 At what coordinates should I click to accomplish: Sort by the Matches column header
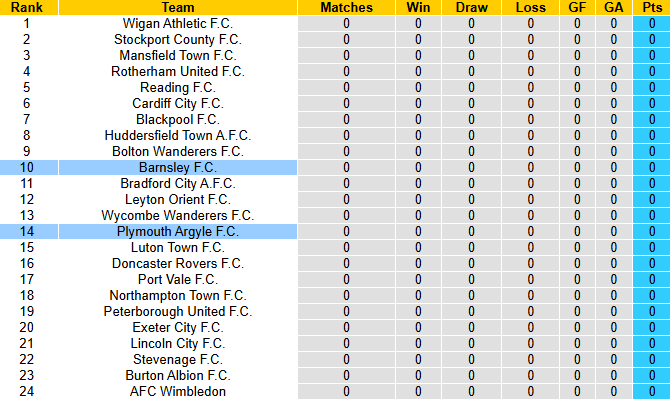(346, 7)
